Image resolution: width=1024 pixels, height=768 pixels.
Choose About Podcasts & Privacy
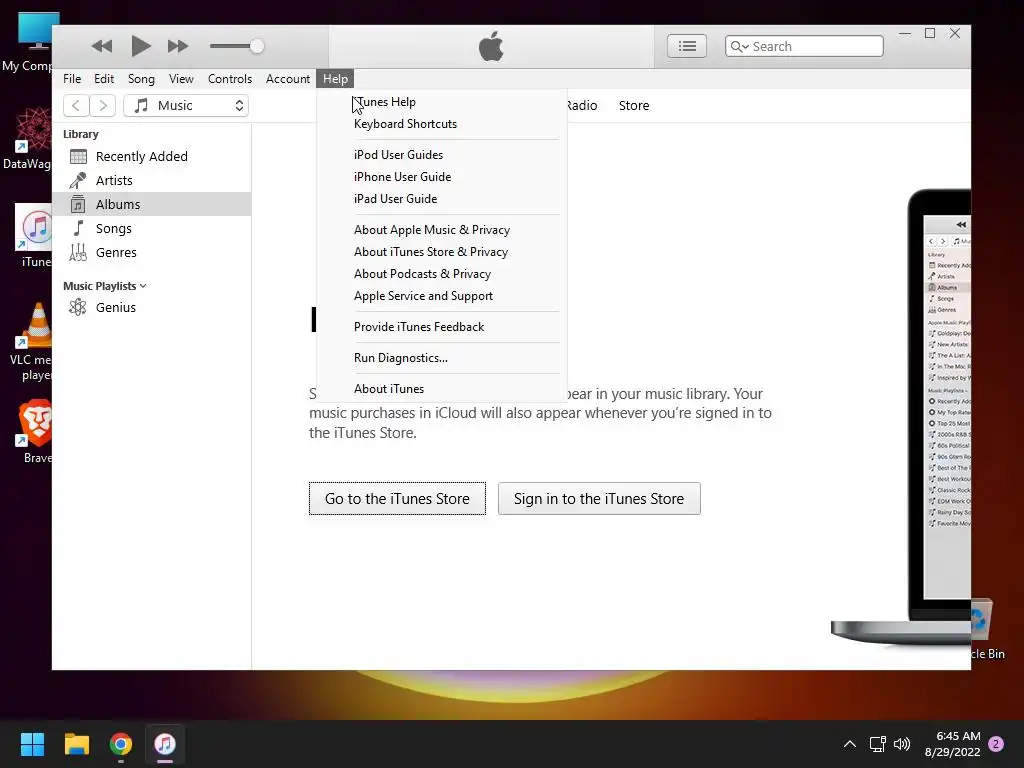pos(441,274)
